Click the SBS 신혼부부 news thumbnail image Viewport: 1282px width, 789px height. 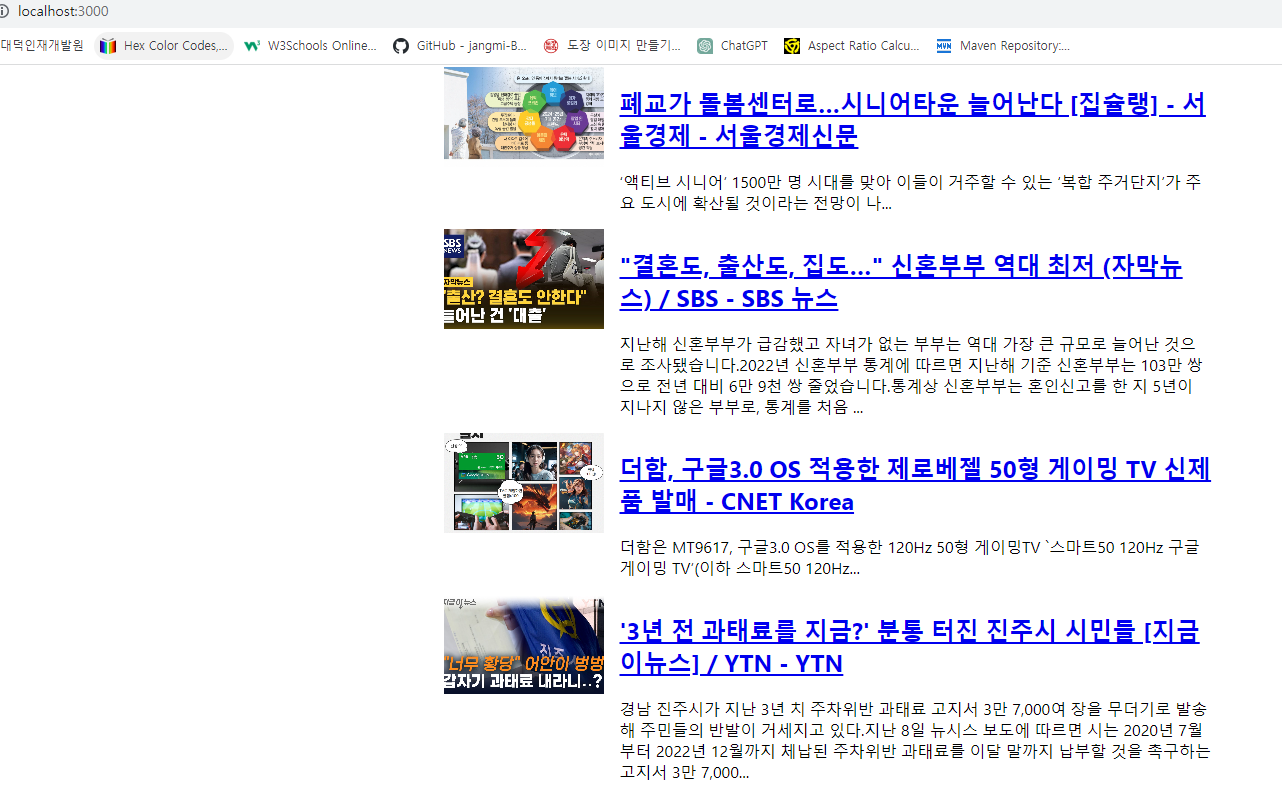(524, 279)
